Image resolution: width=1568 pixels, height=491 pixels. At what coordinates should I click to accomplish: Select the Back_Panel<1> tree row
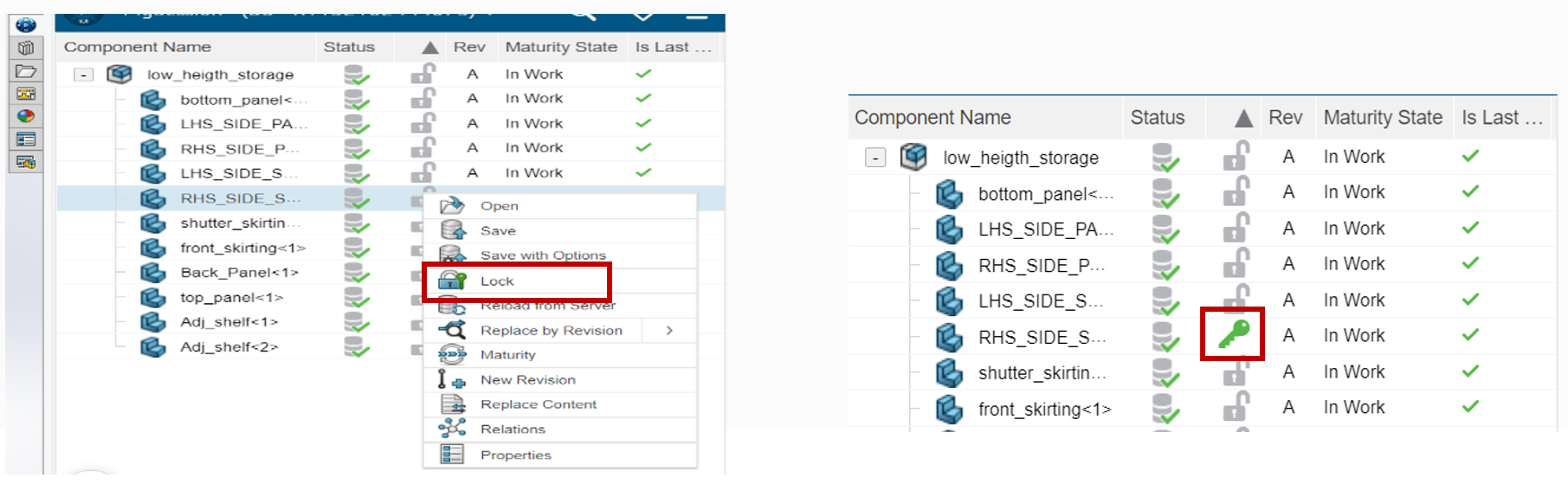click(x=239, y=273)
